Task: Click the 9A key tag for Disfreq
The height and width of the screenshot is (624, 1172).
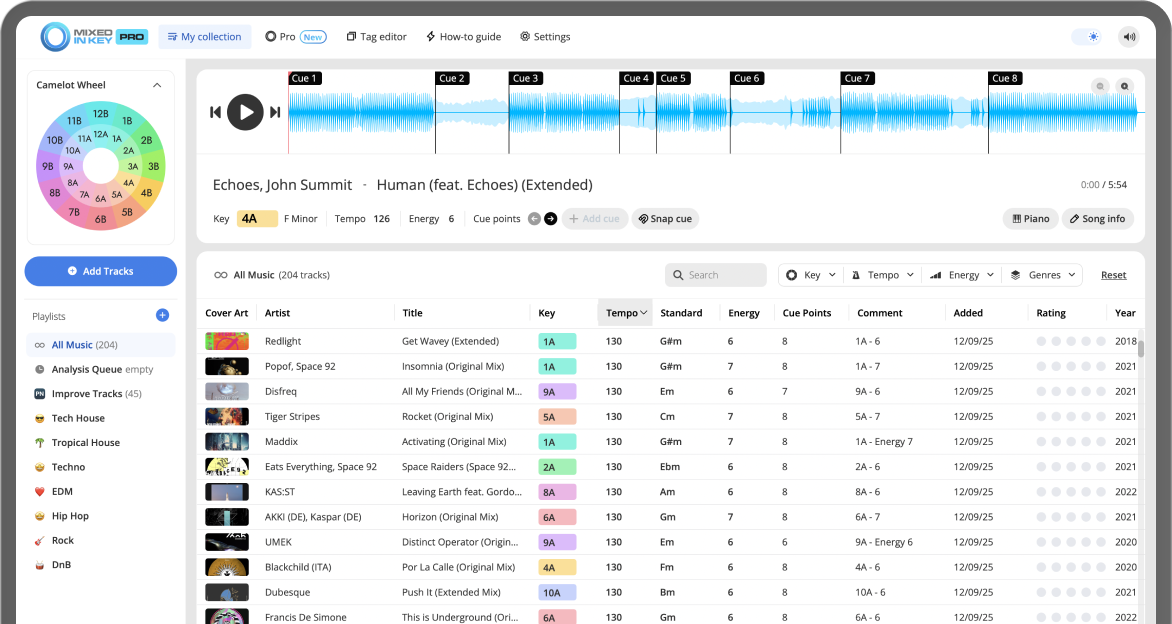Action: (557, 392)
